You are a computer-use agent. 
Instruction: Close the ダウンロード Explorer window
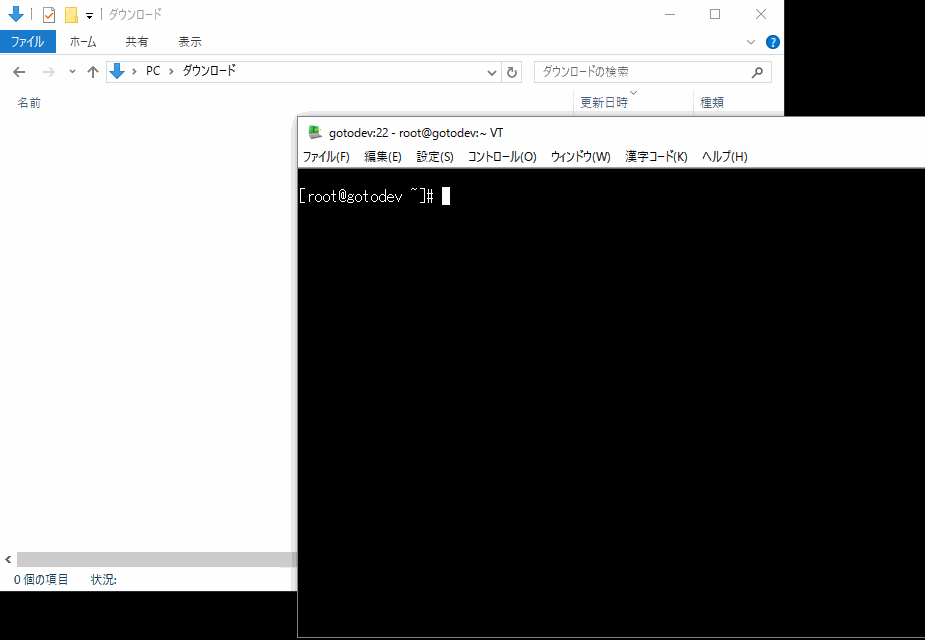(x=761, y=14)
